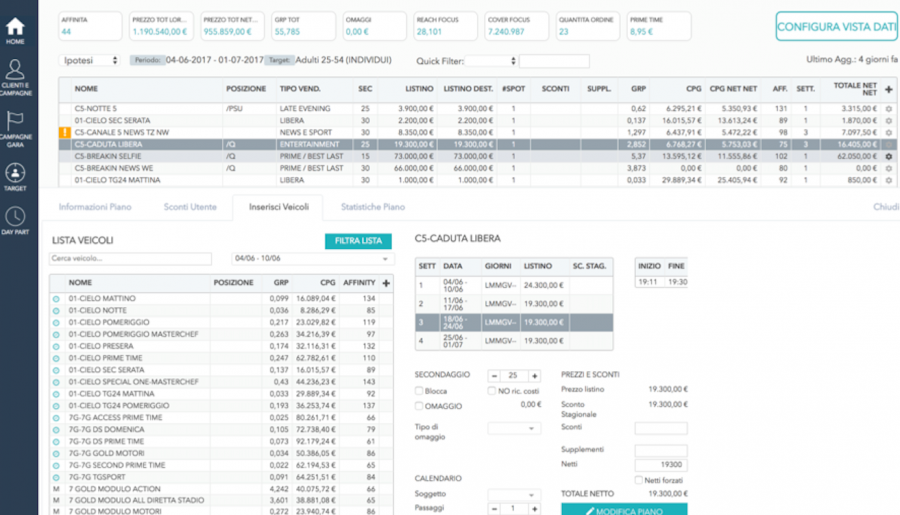The height and width of the screenshot is (515, 900).
Task: Open the Day Part clock icon
Action: (15, 220)
